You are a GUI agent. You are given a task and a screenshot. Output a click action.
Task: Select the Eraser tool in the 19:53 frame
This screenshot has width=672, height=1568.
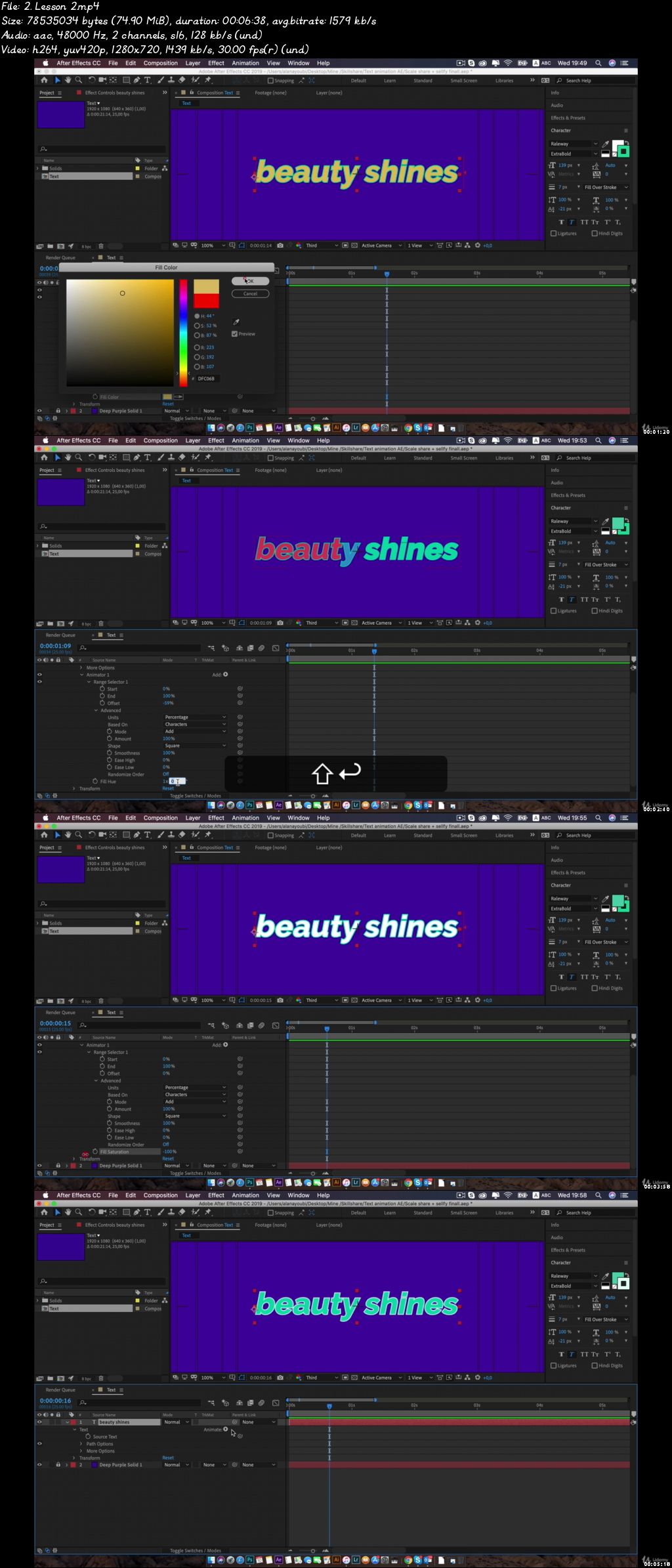[x=182, y=457]
